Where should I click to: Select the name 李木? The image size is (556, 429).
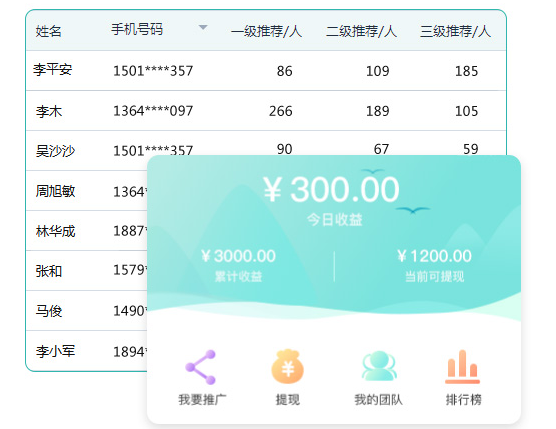(x=49, y=111)
